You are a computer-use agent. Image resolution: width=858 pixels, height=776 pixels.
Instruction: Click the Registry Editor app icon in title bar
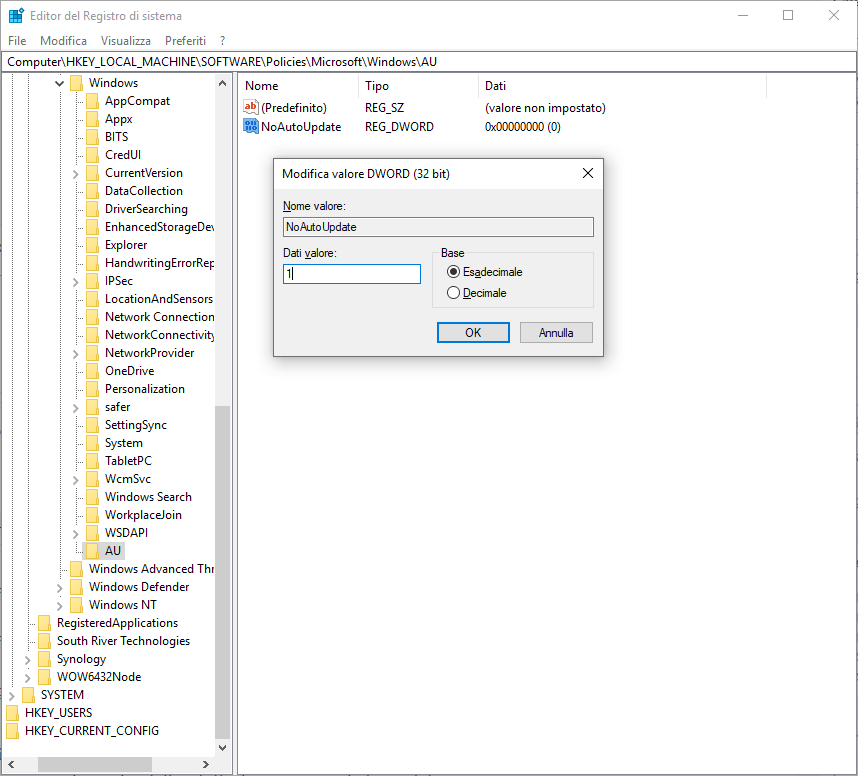(x=16, y=15)
